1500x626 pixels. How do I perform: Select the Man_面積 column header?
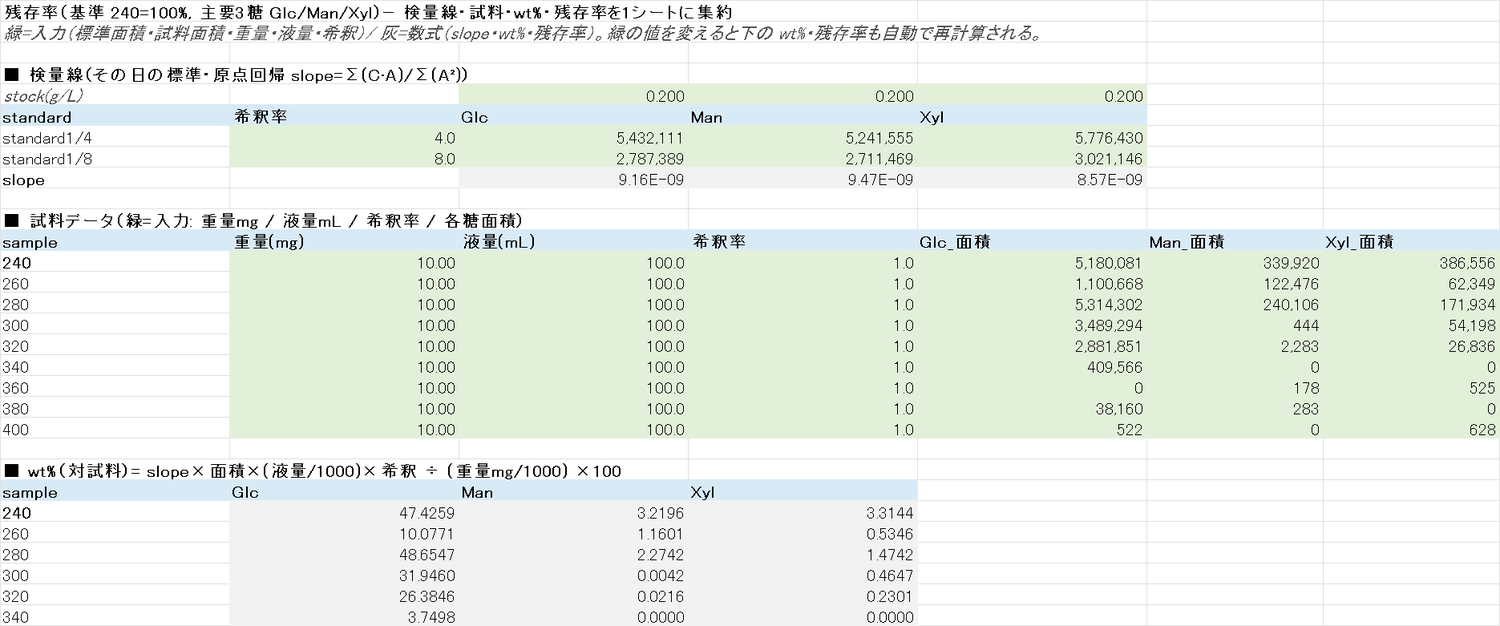click(x=1234, y=242)
